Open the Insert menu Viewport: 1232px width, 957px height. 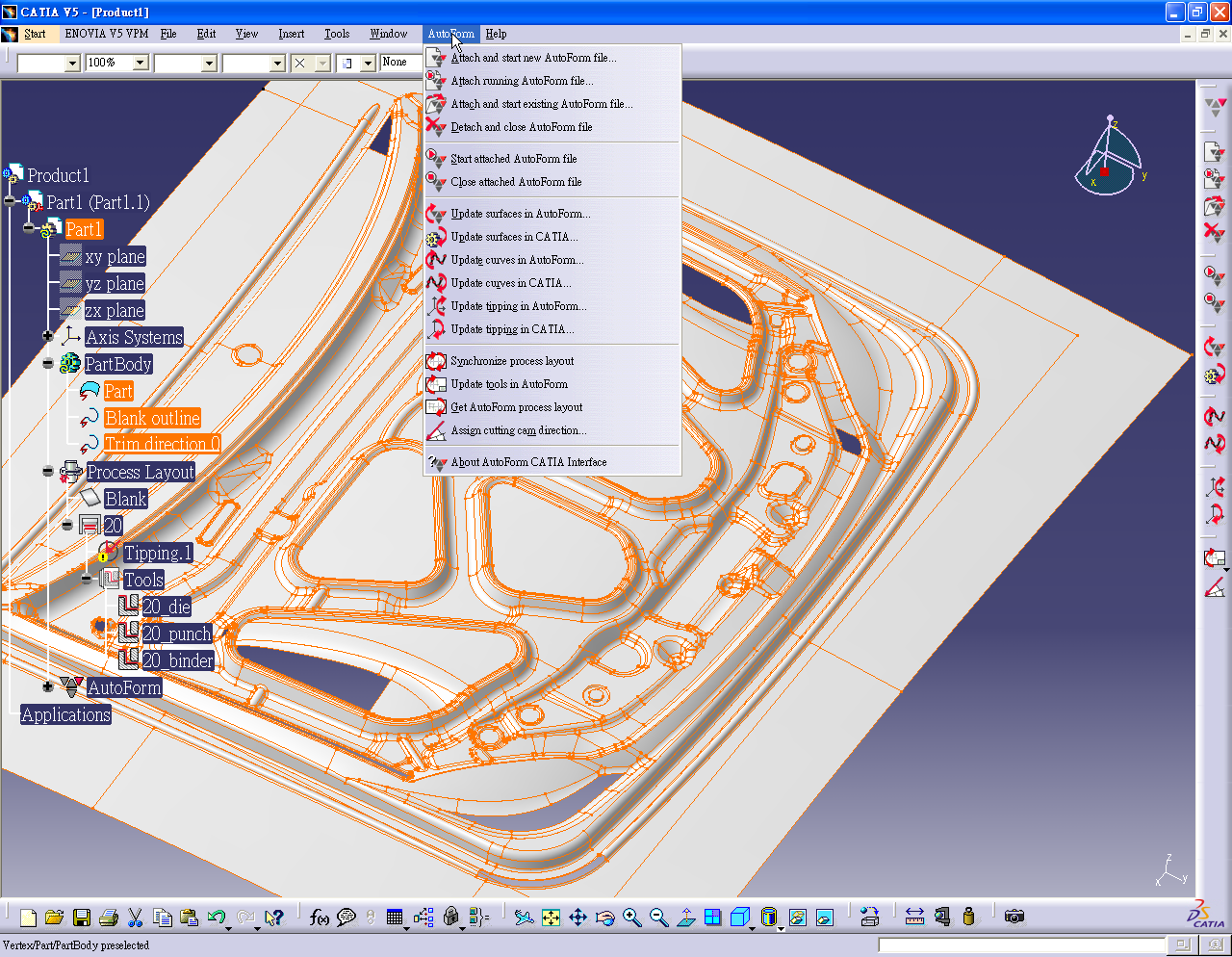pyautogui.click(x=292, y=34)
